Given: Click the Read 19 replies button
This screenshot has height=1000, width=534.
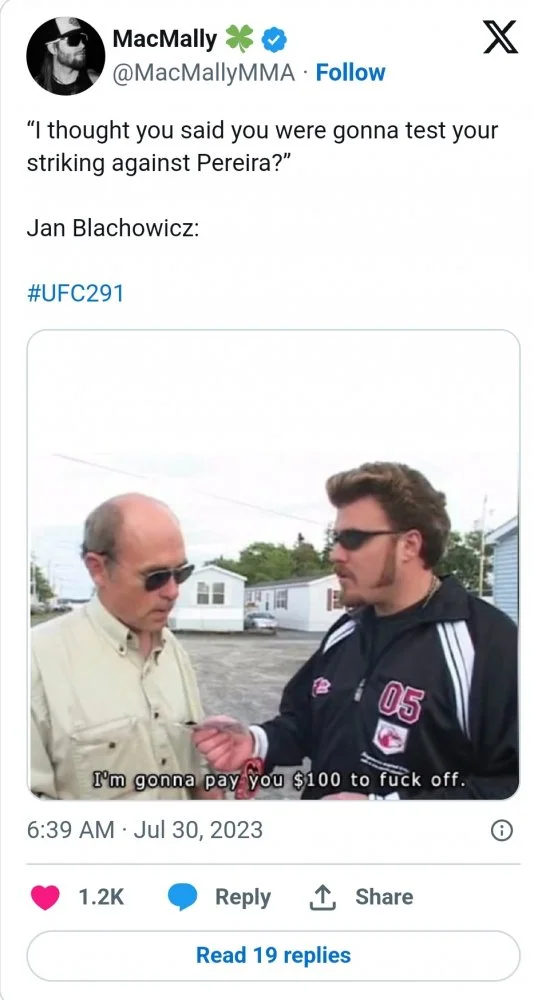Looking at the screenshot, I should [273, 955].
